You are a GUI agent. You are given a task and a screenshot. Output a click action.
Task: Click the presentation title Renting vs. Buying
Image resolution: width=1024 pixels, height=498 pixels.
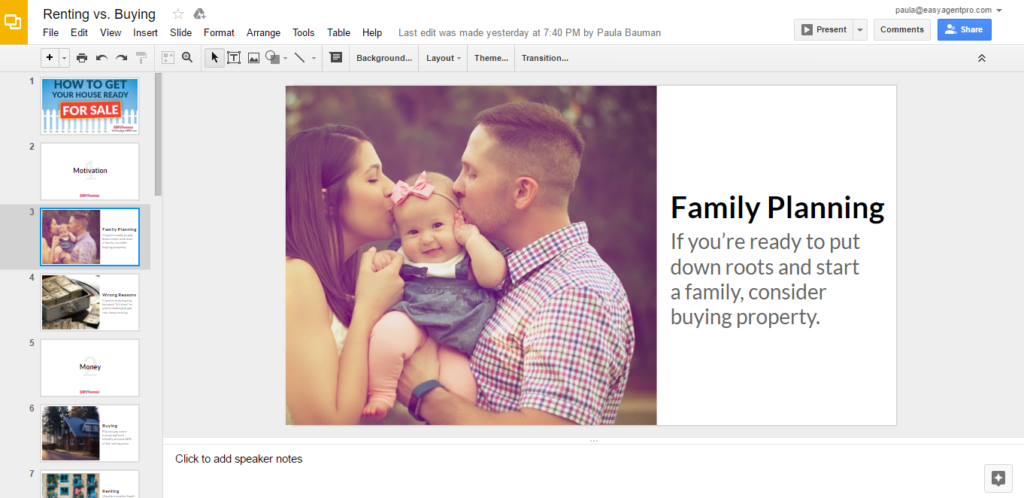[x=99, y=14]
